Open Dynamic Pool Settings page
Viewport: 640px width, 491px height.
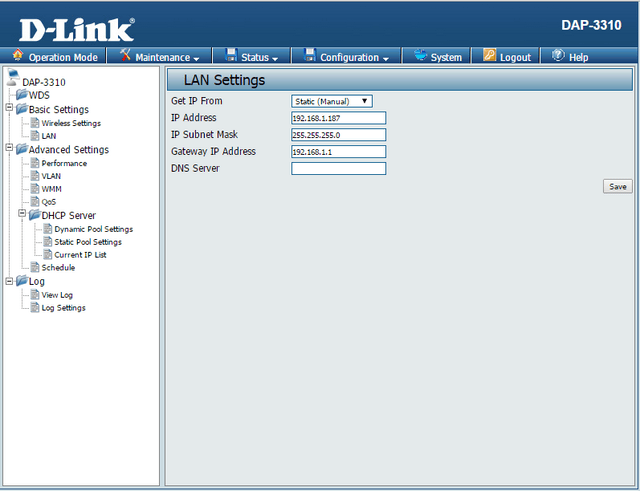pyautogui.click(x=93, y=229)
